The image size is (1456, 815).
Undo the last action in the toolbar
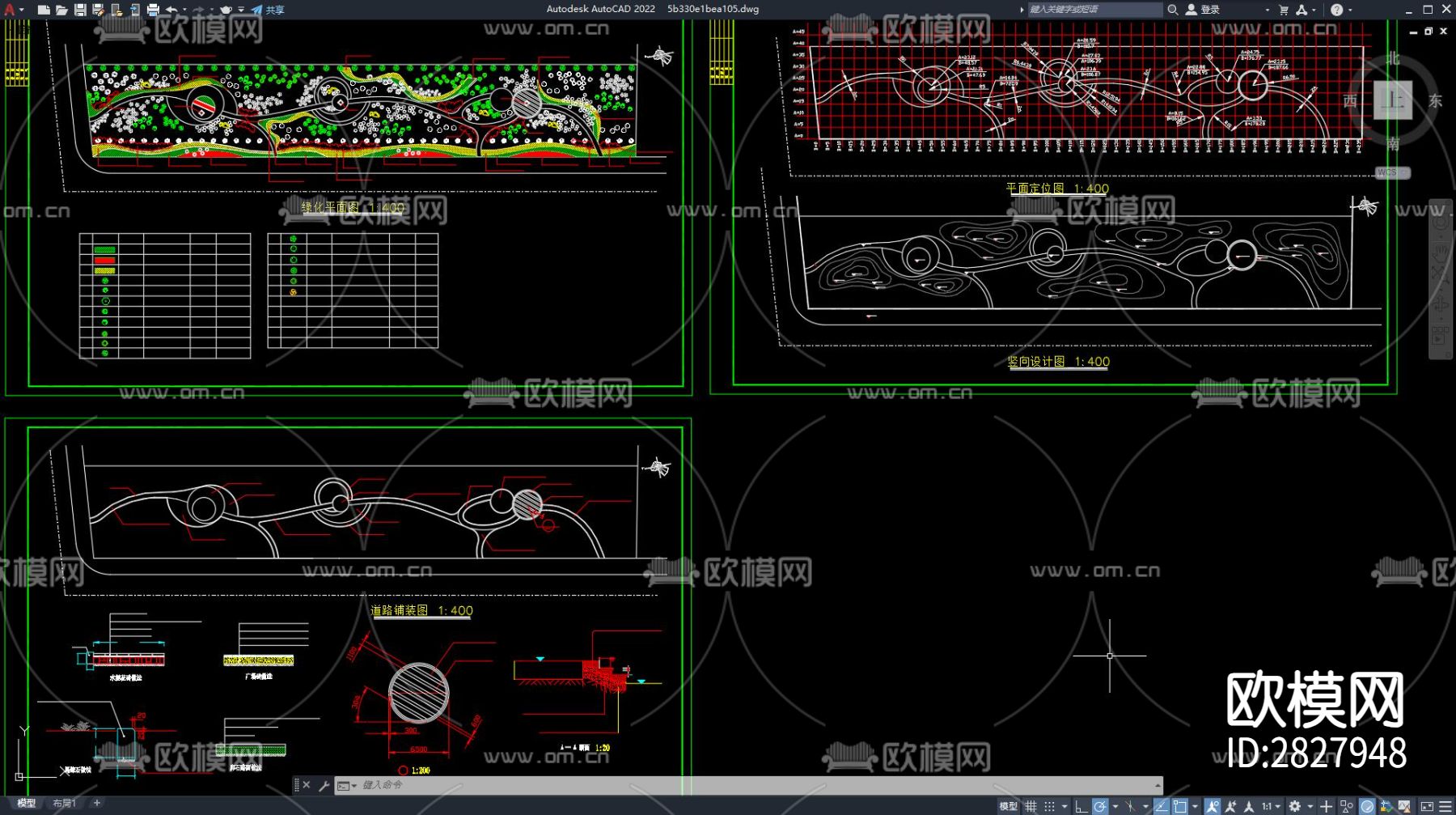click(171, 10)
